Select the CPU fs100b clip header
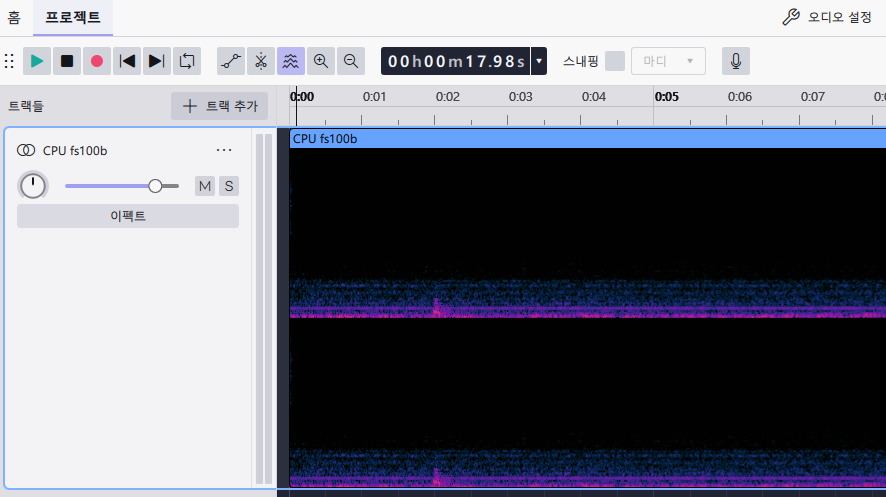Viewport: 886px width, 497px height. 588,139
